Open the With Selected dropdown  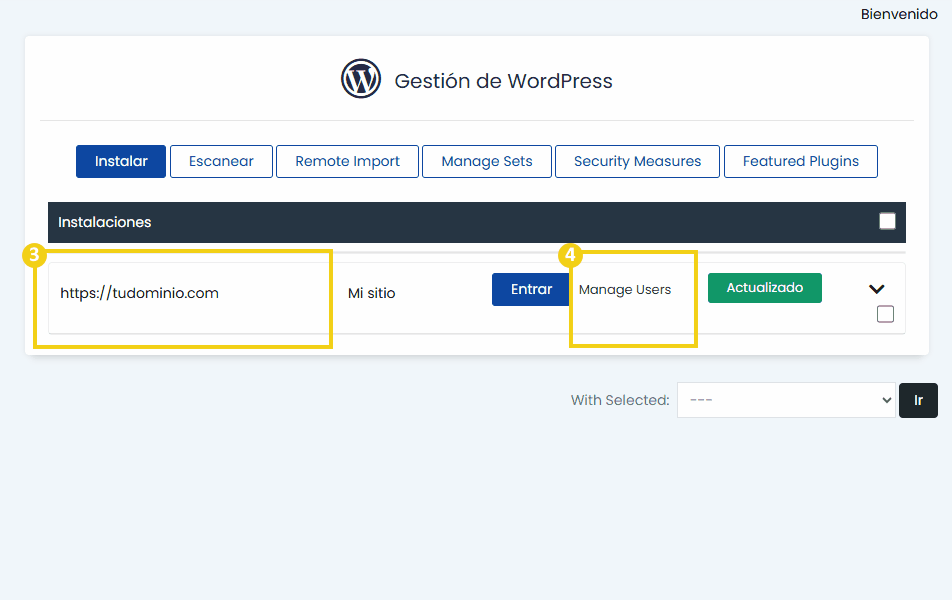click(786, 400)
